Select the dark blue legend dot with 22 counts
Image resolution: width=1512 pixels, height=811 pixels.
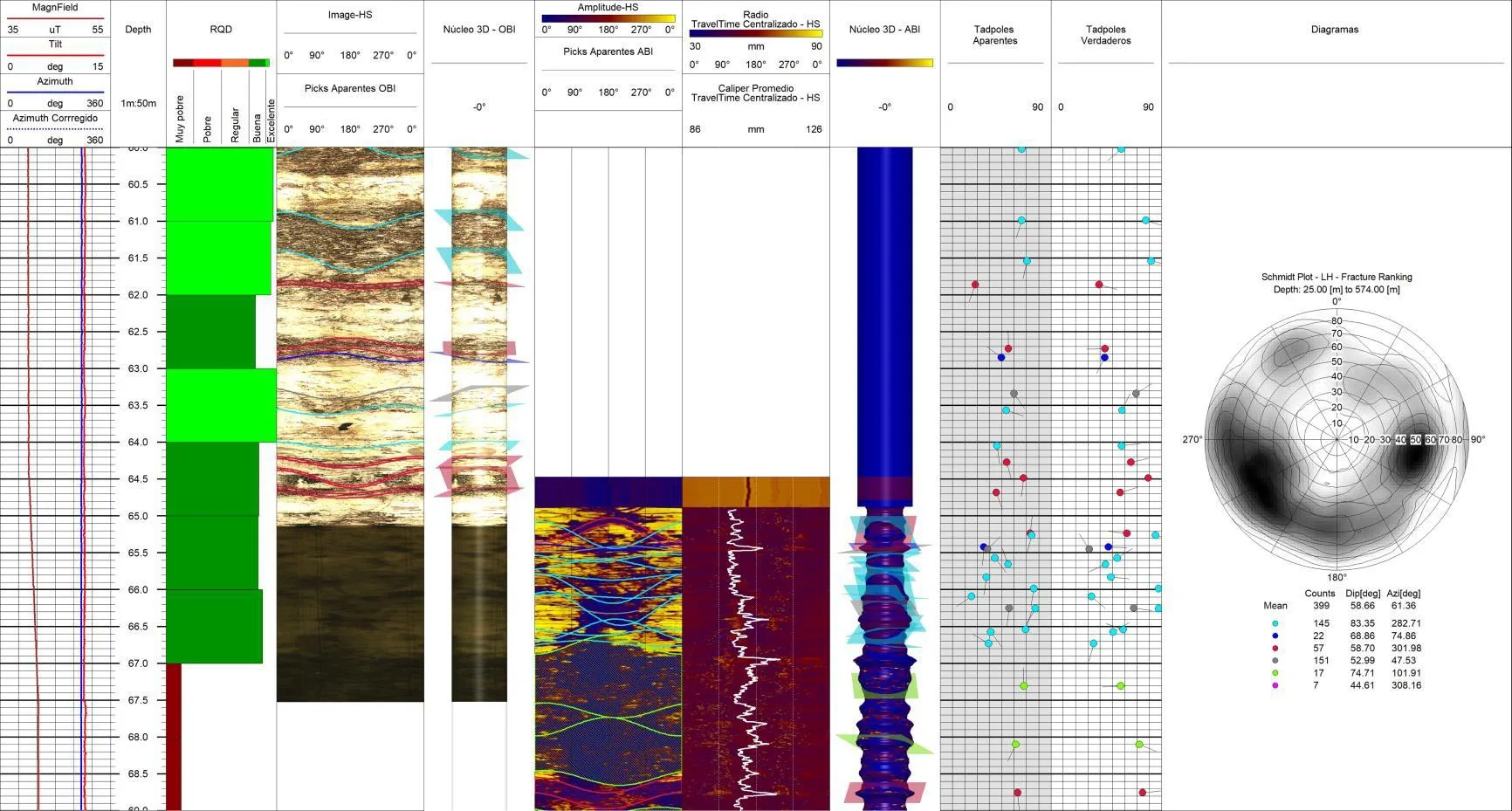(x=1275, y=636)
